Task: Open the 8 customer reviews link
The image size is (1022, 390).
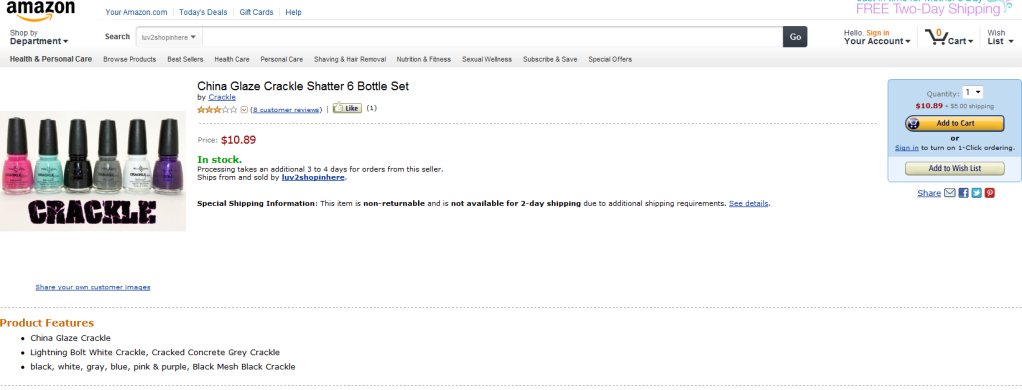Action: 286,110
